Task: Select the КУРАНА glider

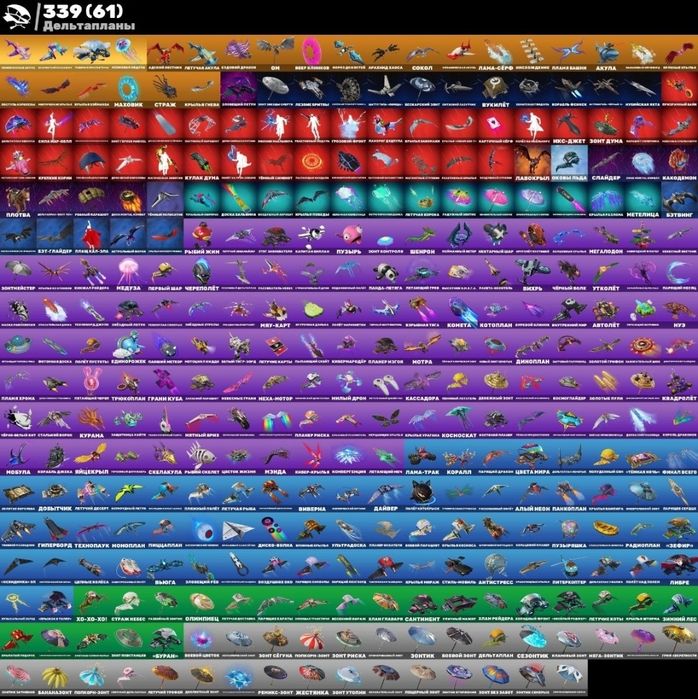Action: [91, 420]
